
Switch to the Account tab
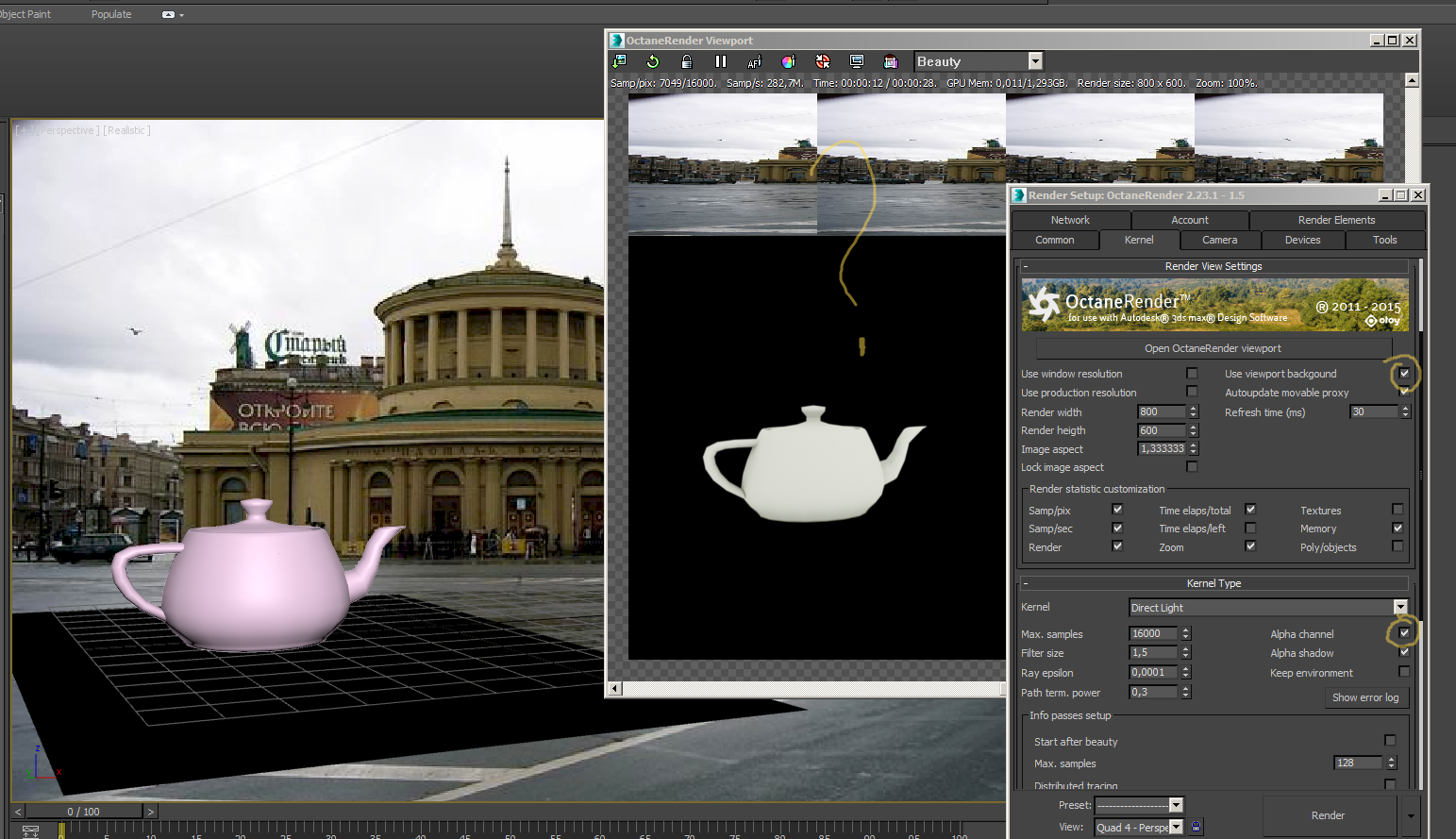click(x=1190, y=220)
